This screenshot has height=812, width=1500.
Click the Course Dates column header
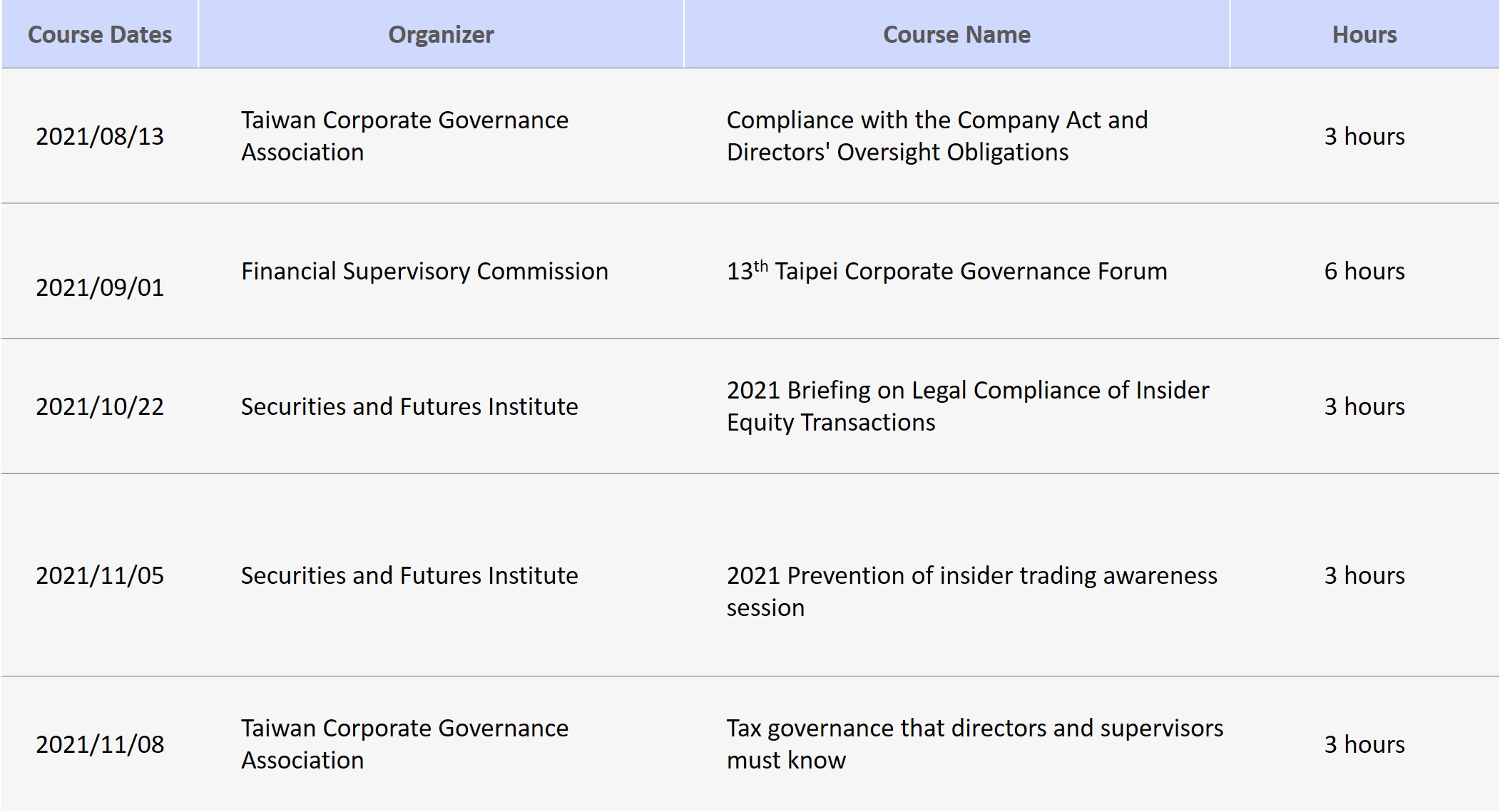[100, 34]
